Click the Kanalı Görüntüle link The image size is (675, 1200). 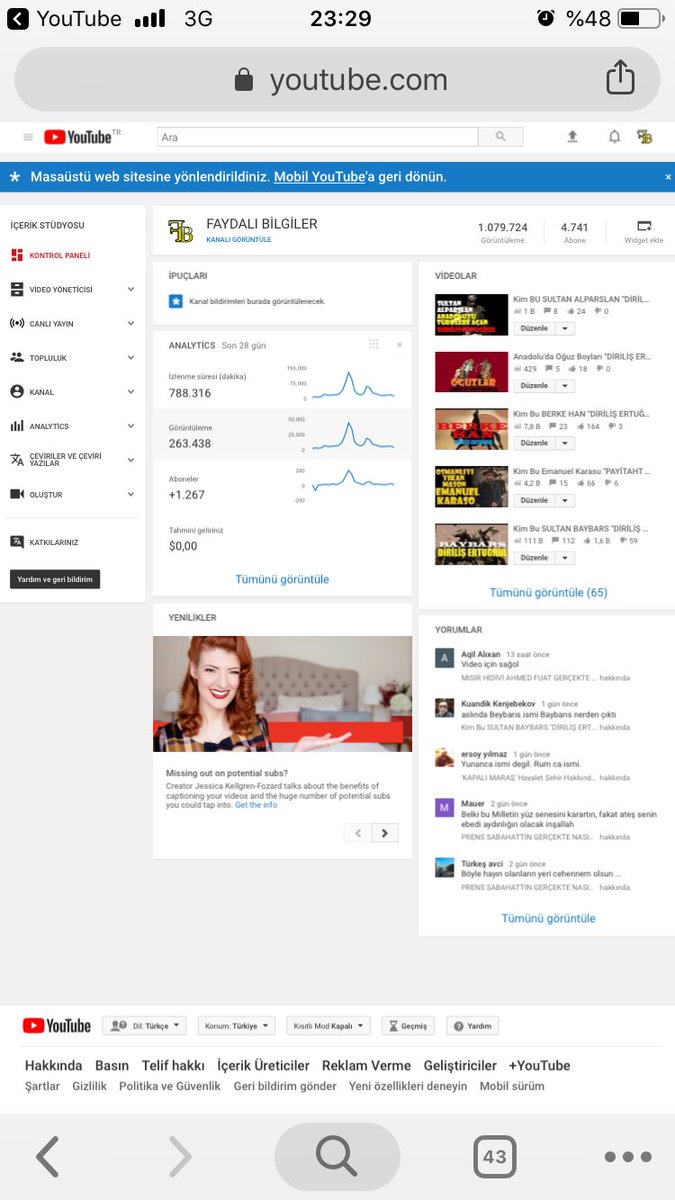pos(238,240)
